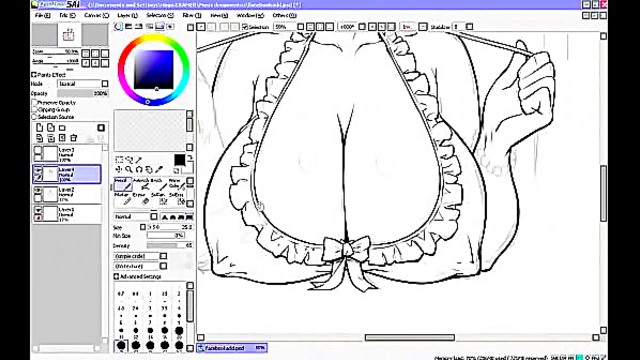Enable Clipping Group checkbox
This screenshot has width=640, height=360.
click(x=35, y=110)
